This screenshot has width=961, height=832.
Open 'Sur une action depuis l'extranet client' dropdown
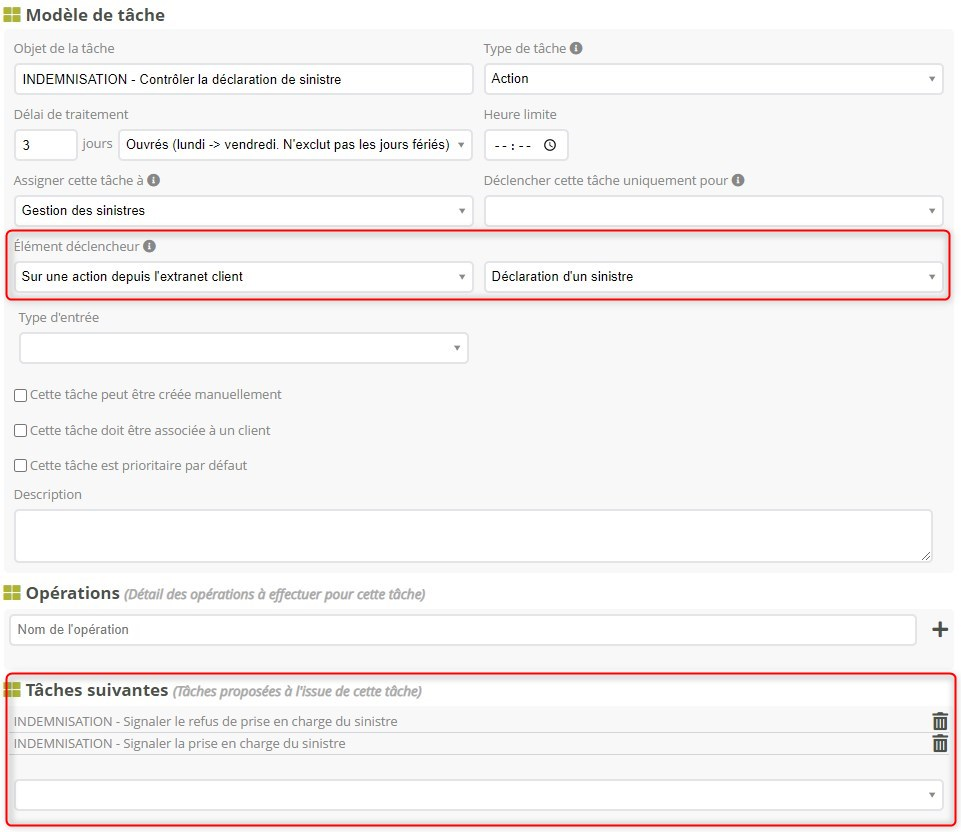pyautogui.click(x=243, y=277)
